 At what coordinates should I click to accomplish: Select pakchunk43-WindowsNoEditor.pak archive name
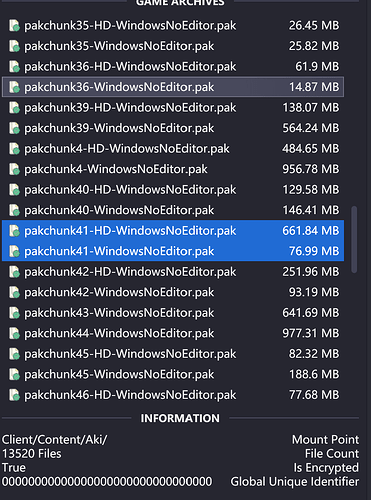pyautogui.click(x=119, y=313)
